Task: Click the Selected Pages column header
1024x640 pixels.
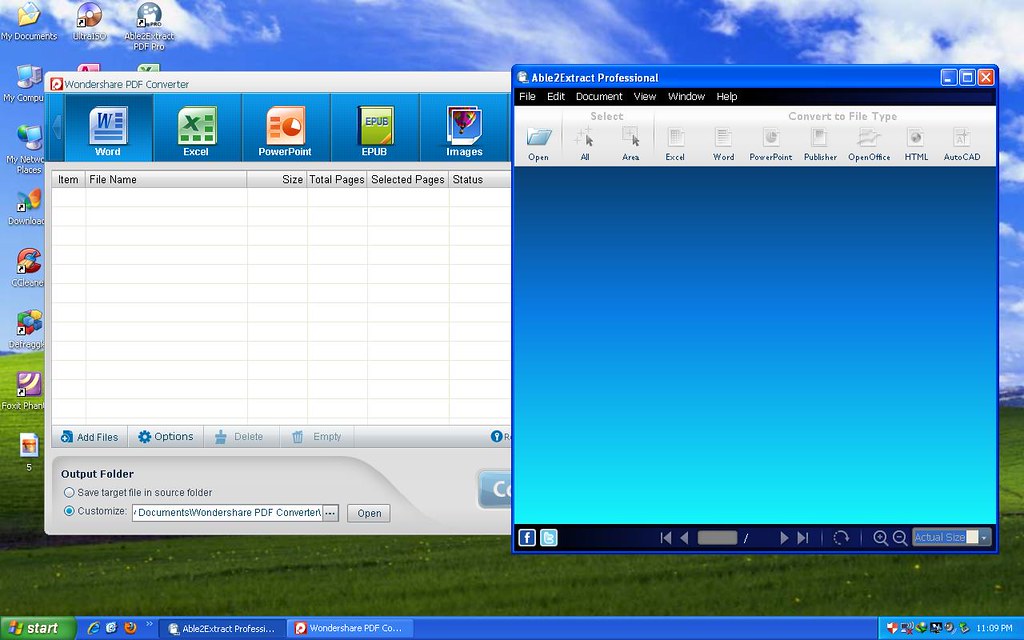Action: tap(408, 180)
